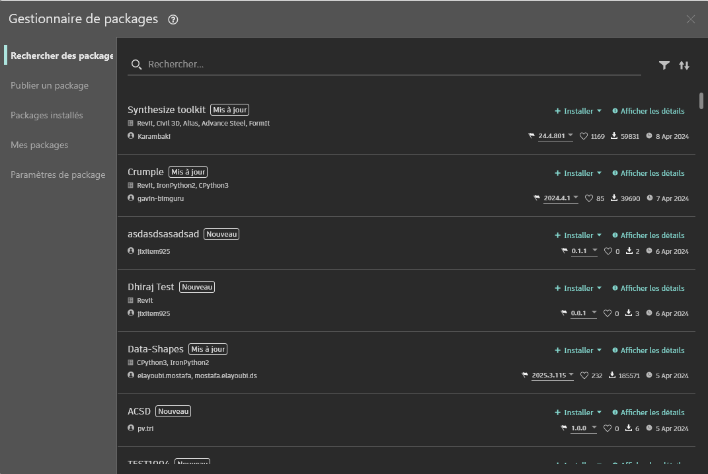Open version dropdown 0.1.1 for asdasdsasadsad
The width and height of the screenshot is (708, 474).
(x=584, y=251)
